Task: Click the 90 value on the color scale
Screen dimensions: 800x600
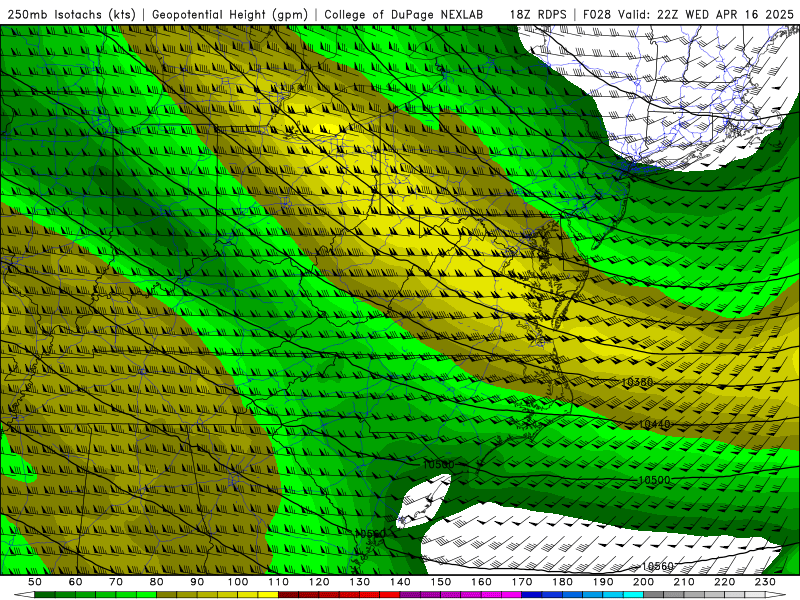Action: coord(197,582)
